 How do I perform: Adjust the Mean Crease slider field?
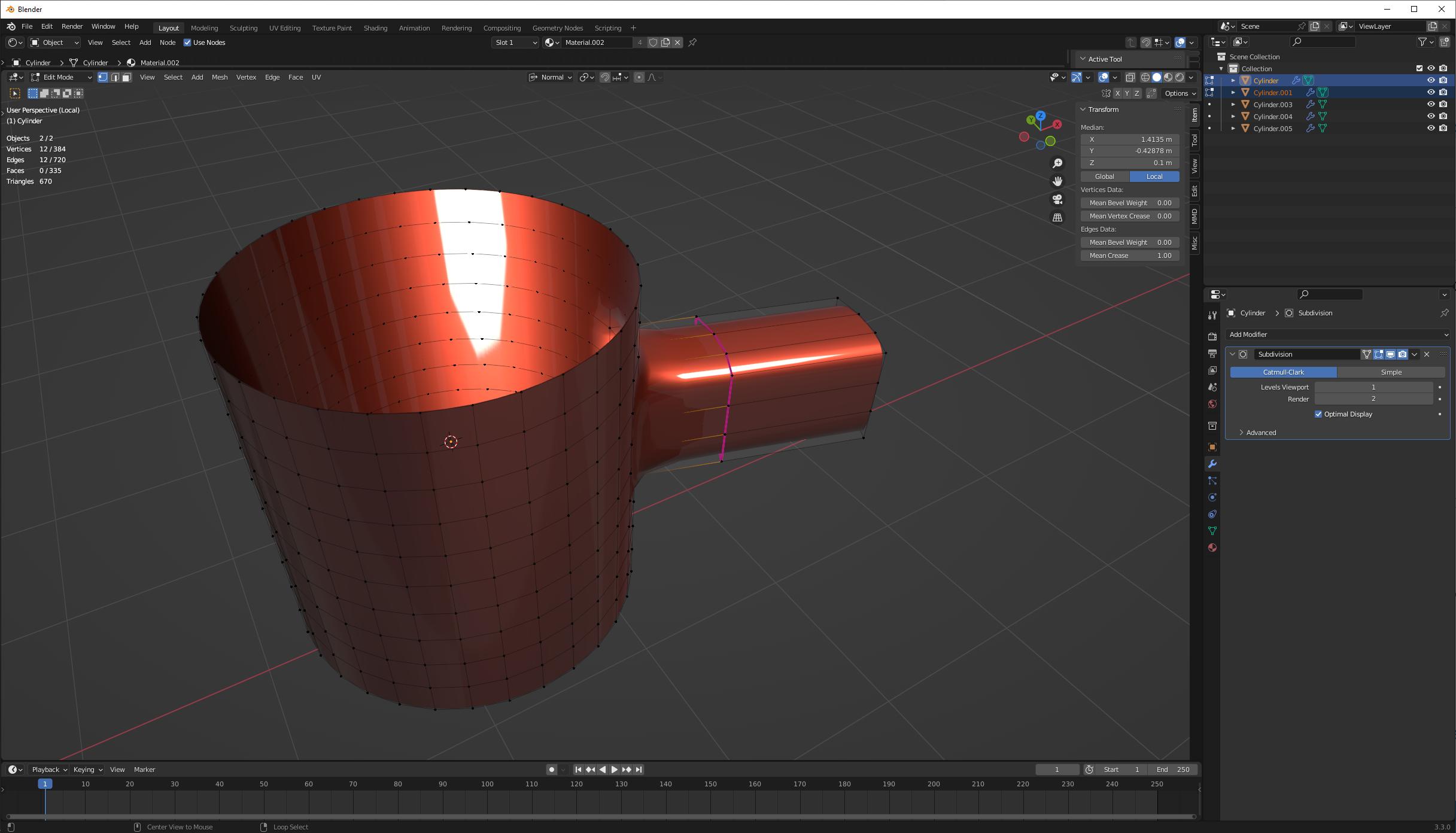[x=1130, y=256]
